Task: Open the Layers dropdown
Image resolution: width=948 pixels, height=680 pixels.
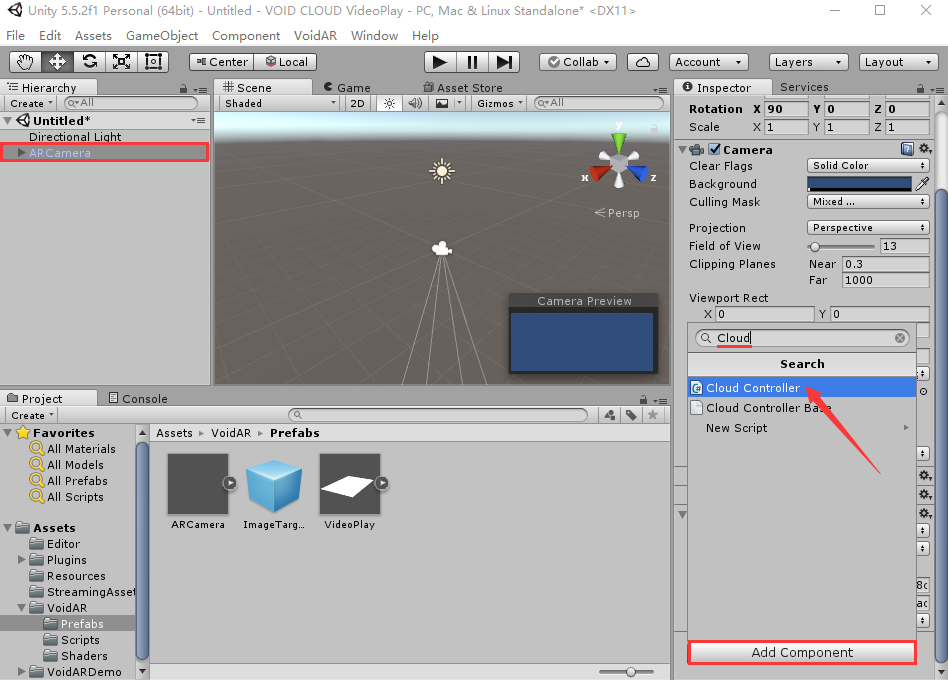Action: pyautogui.click(x=808, y=62)
